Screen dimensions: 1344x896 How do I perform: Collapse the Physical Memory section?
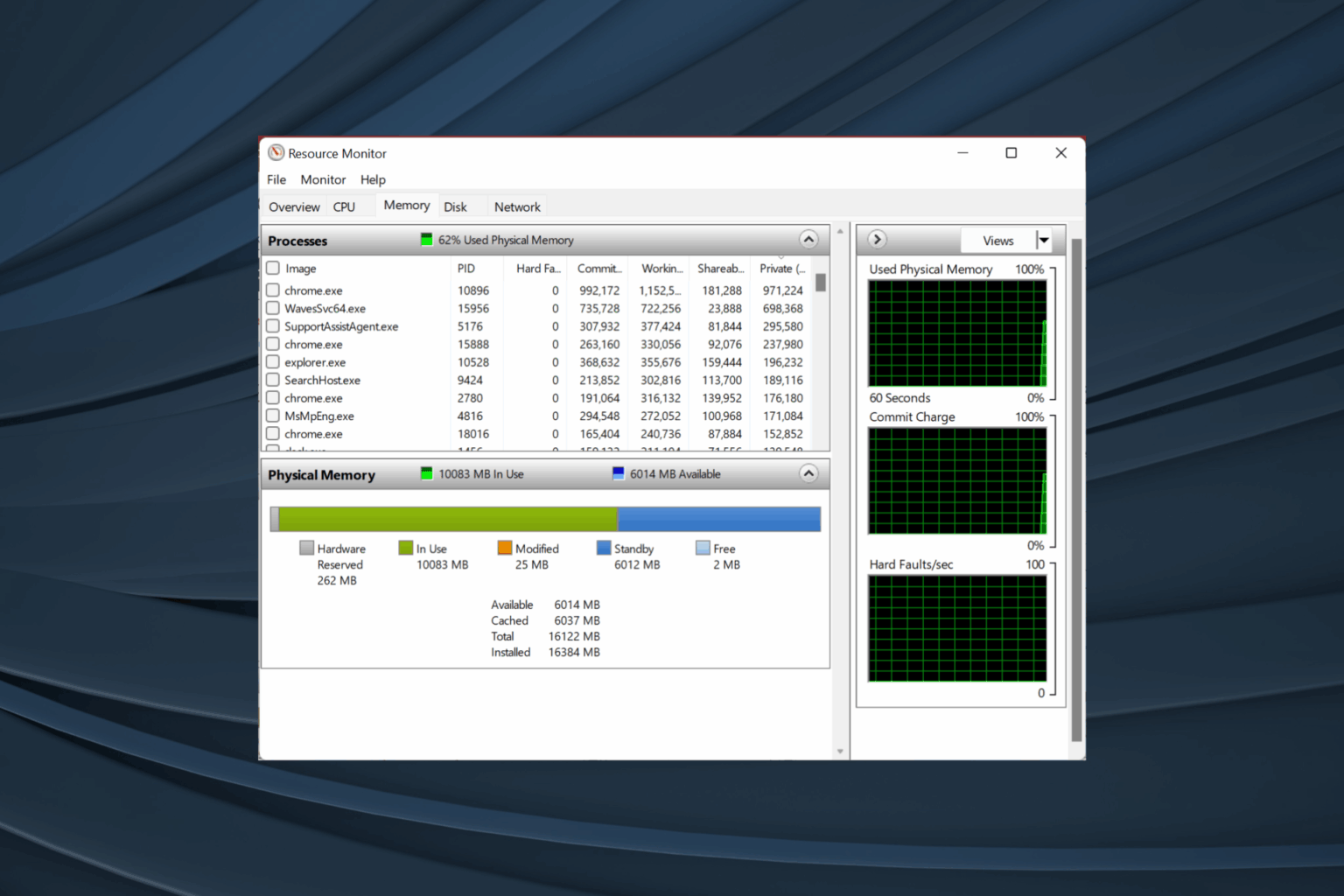808,473
